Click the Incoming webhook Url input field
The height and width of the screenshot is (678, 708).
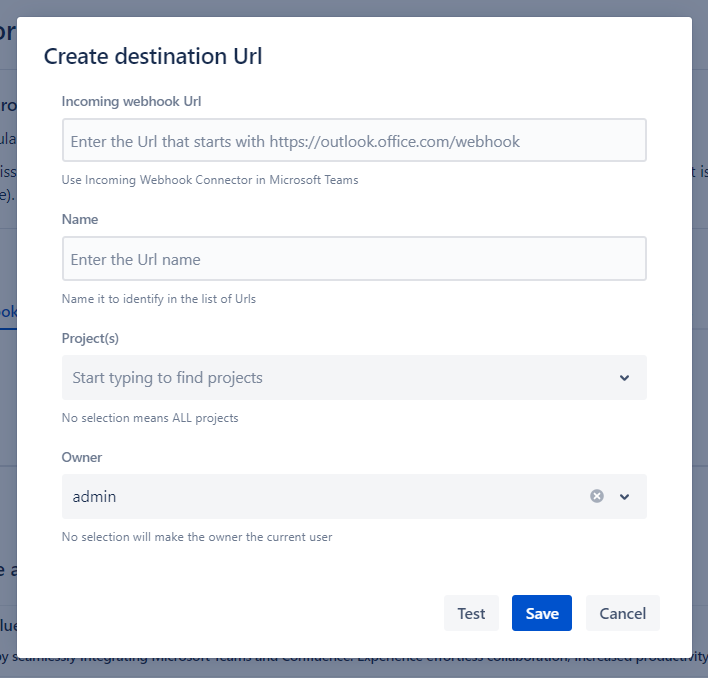(354, 141)
